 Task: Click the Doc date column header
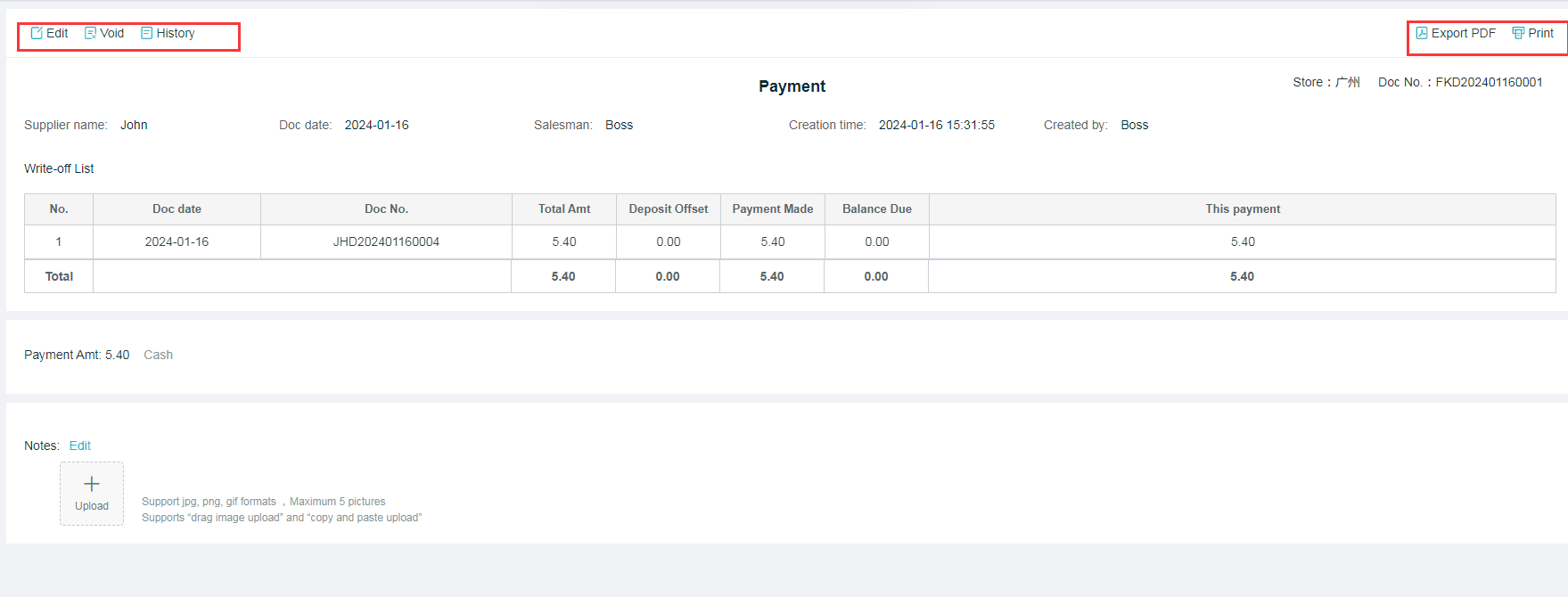tap(177, 209)
